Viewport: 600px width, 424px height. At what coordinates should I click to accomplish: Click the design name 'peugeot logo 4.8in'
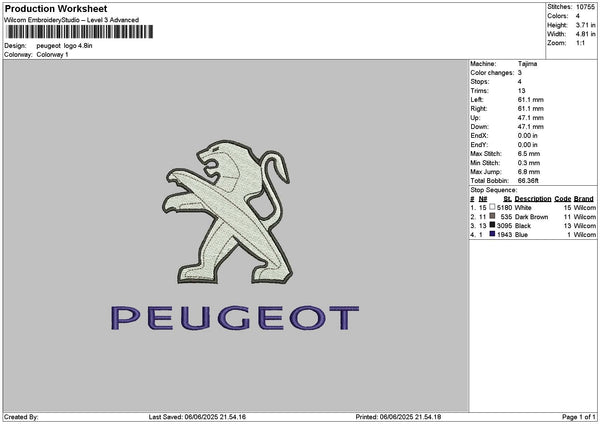click(64, 46)
